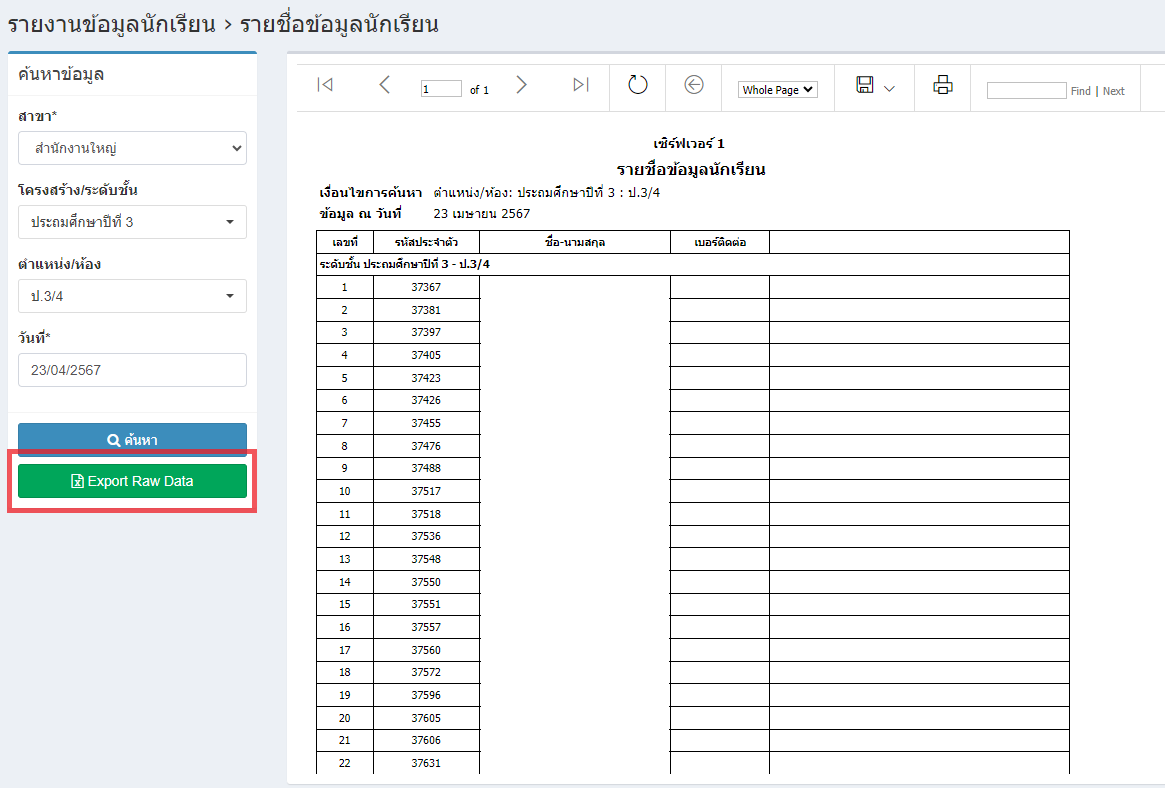The image size is (1165, 788).
Task: Click the เลขที่ column header
Action: (x=345, y=242)
